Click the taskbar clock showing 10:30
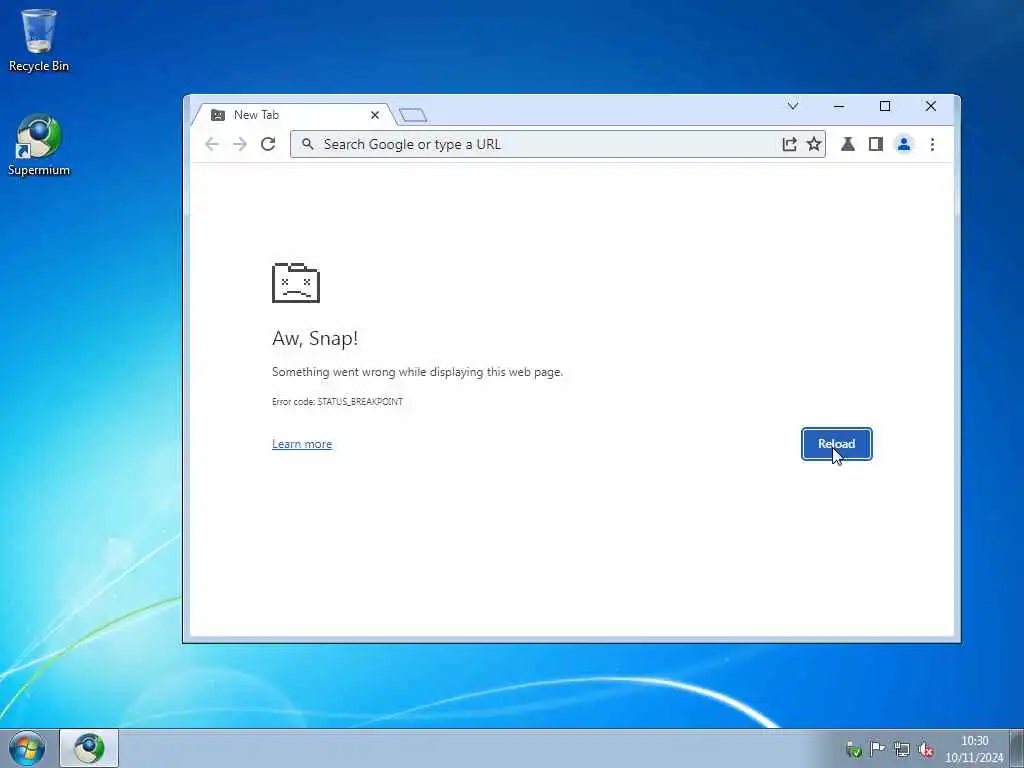Image resolution: width=1024 pixels, height=768 pixels. coord(974,749)
